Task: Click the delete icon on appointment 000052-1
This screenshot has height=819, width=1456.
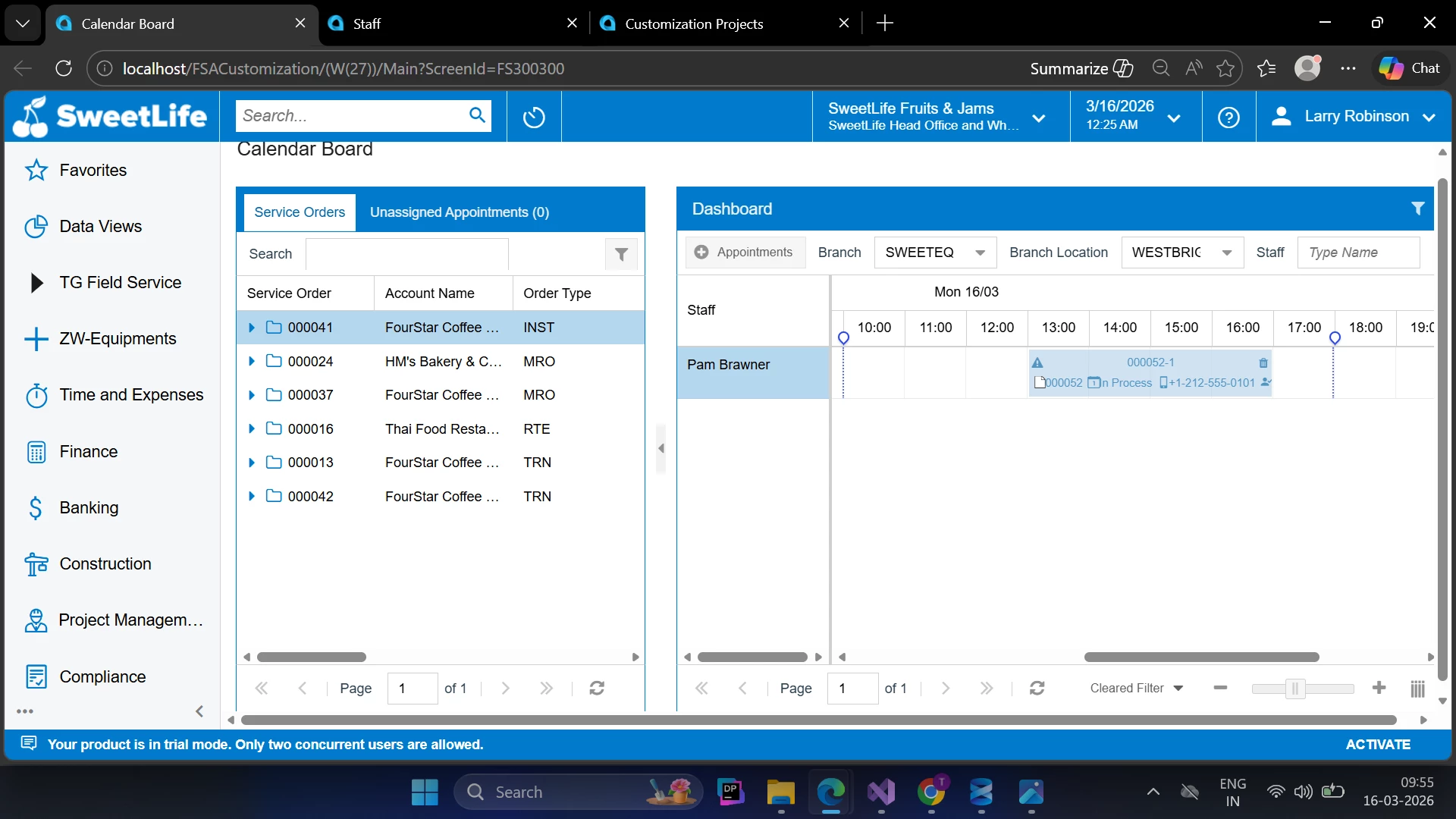Action: pos(1263,363)
